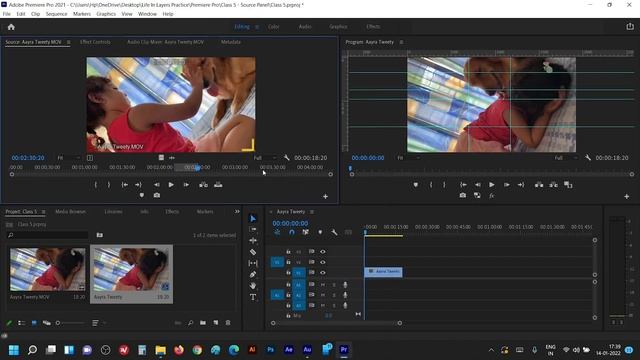Click Overwrite button in Source monitor
The height and width of the screenshot is (360, 640).
[x=218, y=184]
